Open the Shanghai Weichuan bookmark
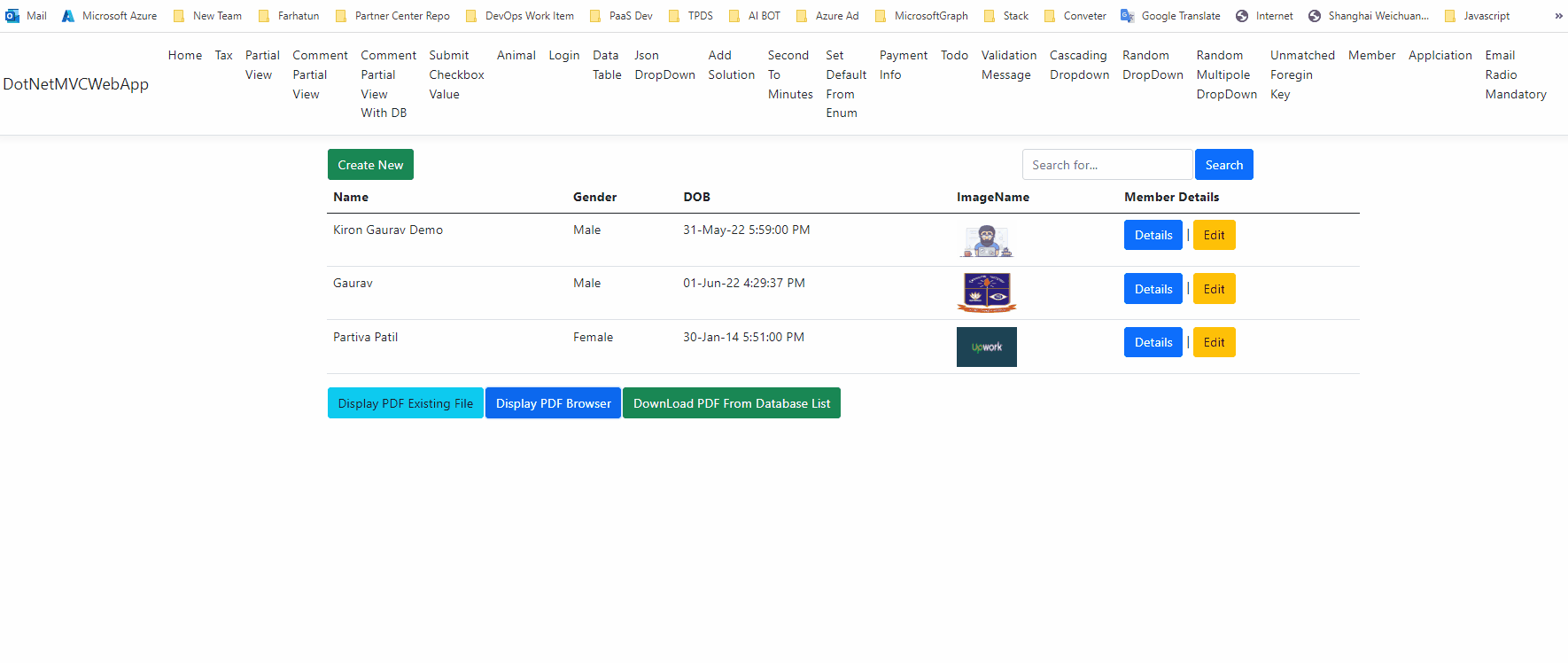Screen dimensions: 1568x663 pos(1369,16)
